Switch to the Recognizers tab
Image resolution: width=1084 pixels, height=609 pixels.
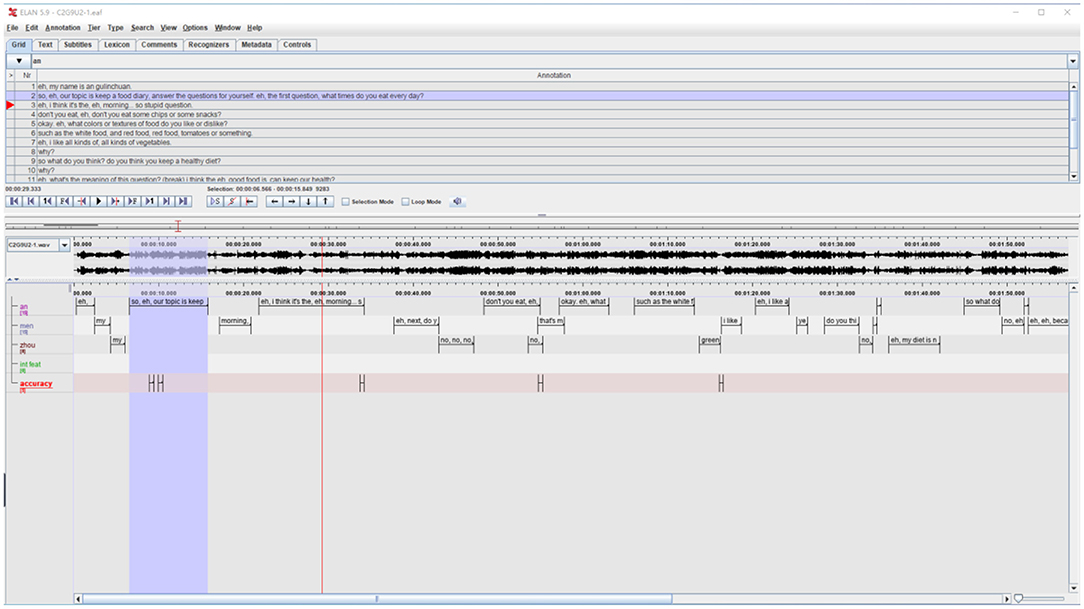[209, 44]
